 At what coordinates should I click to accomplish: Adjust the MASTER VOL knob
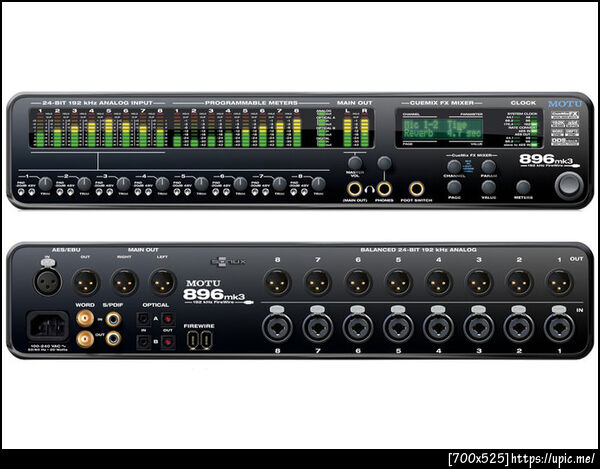click(x=355, y=163)
